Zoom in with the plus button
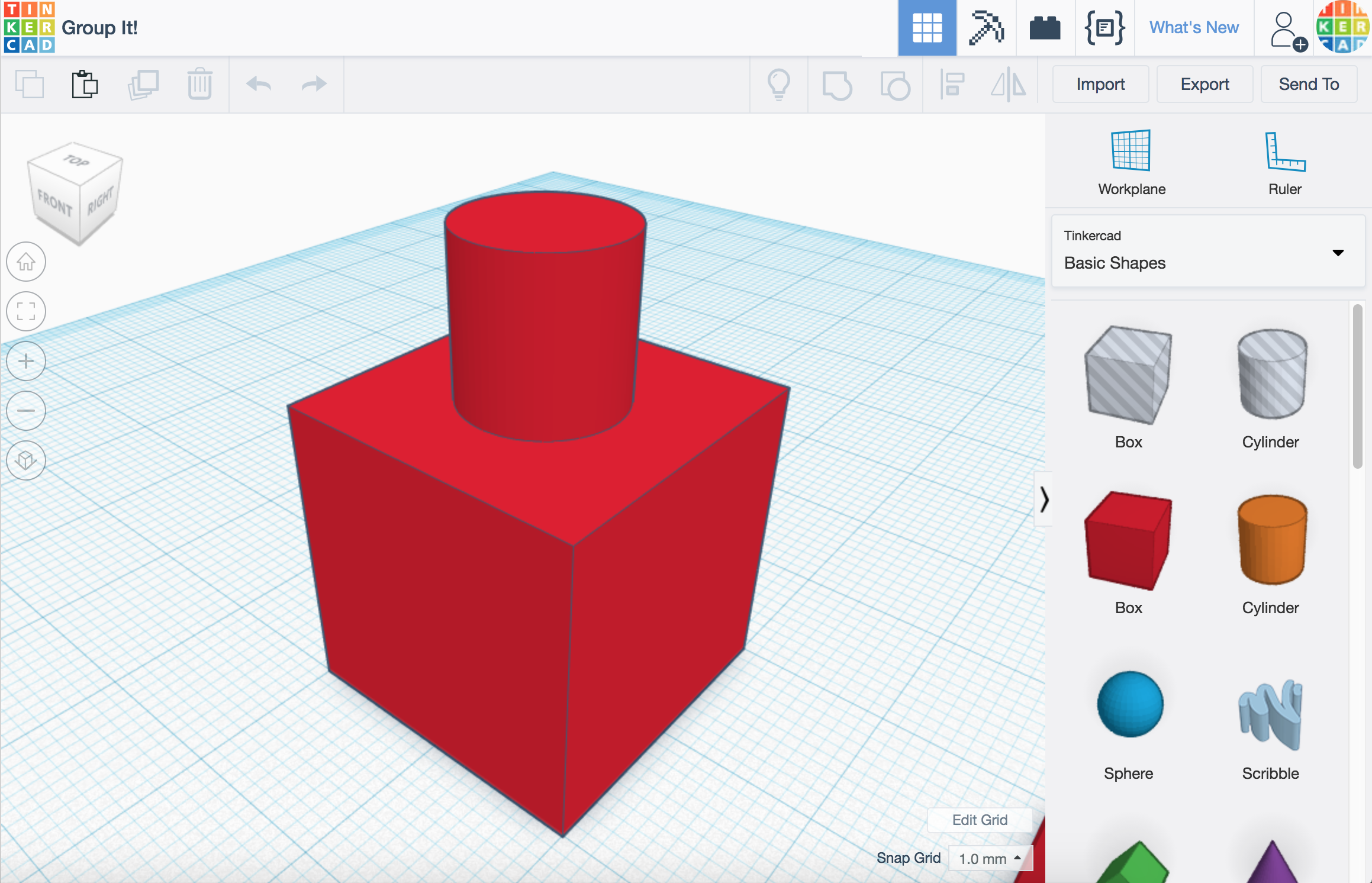The image size is (1372, 883). click(26, 361)
